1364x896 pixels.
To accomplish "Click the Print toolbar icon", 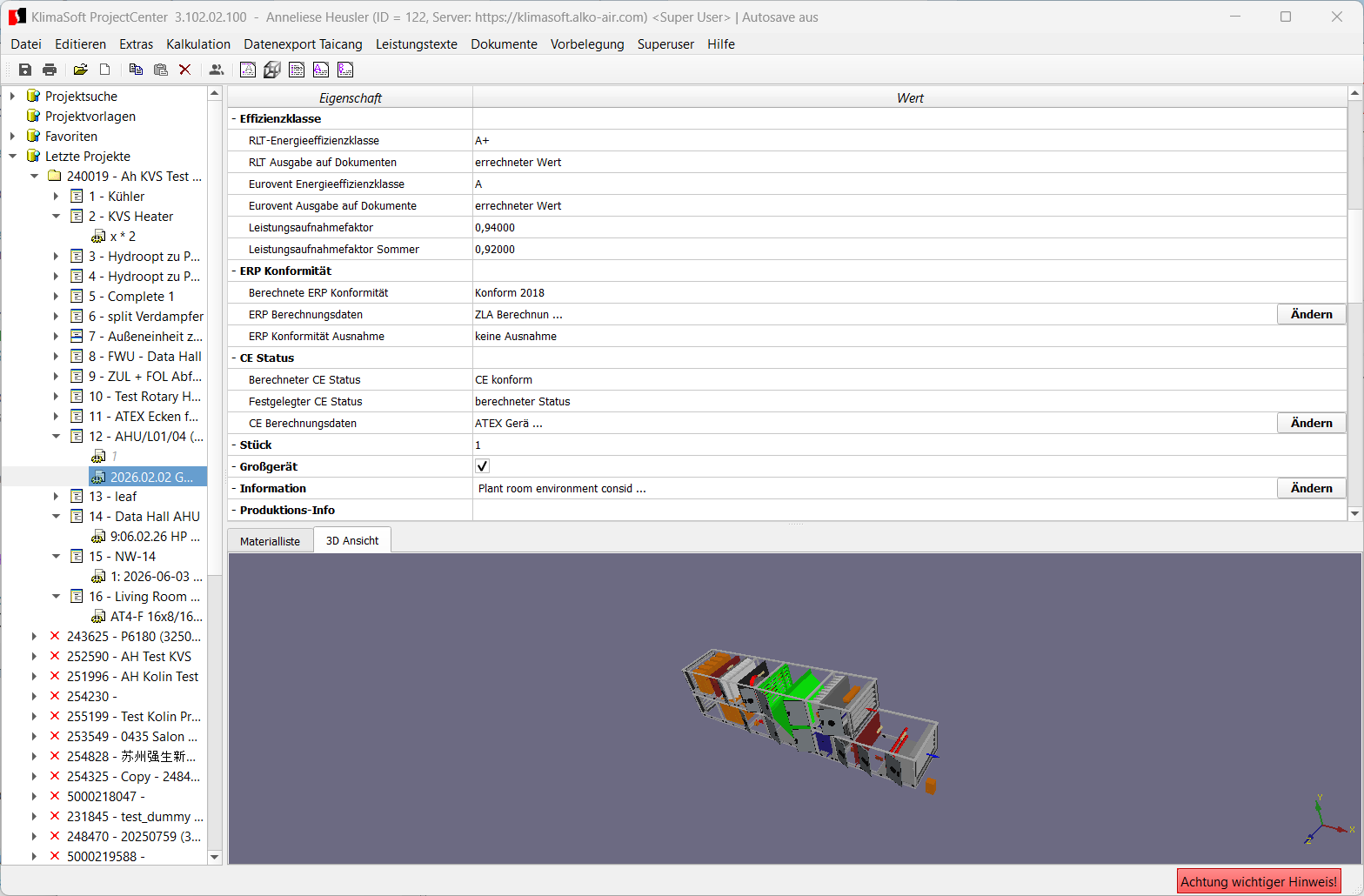I will coord(50,70).
